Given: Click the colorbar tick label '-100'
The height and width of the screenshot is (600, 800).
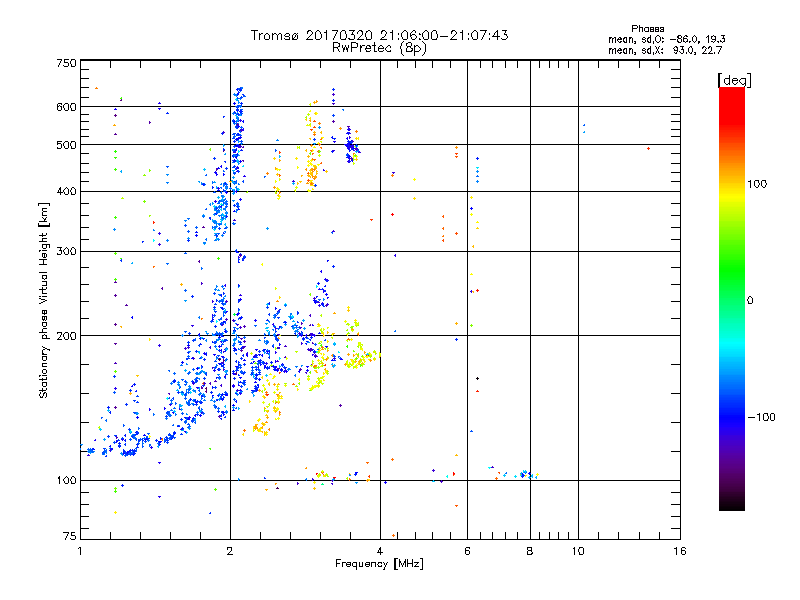Looking at the screenshot, I should (x=761, y=417).
